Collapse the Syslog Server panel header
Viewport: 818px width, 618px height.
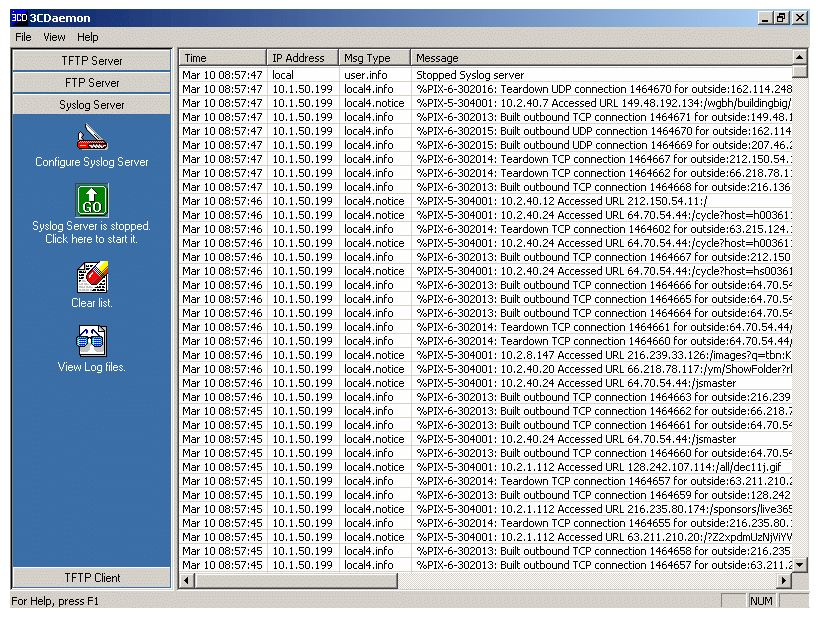tap(91, 105)
